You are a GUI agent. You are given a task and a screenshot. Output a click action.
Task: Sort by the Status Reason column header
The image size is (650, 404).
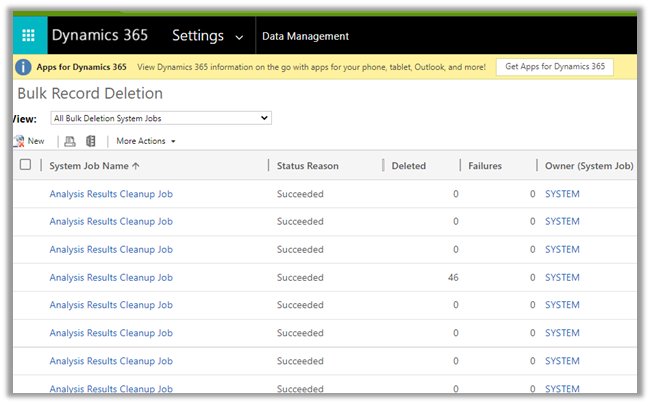307,166
